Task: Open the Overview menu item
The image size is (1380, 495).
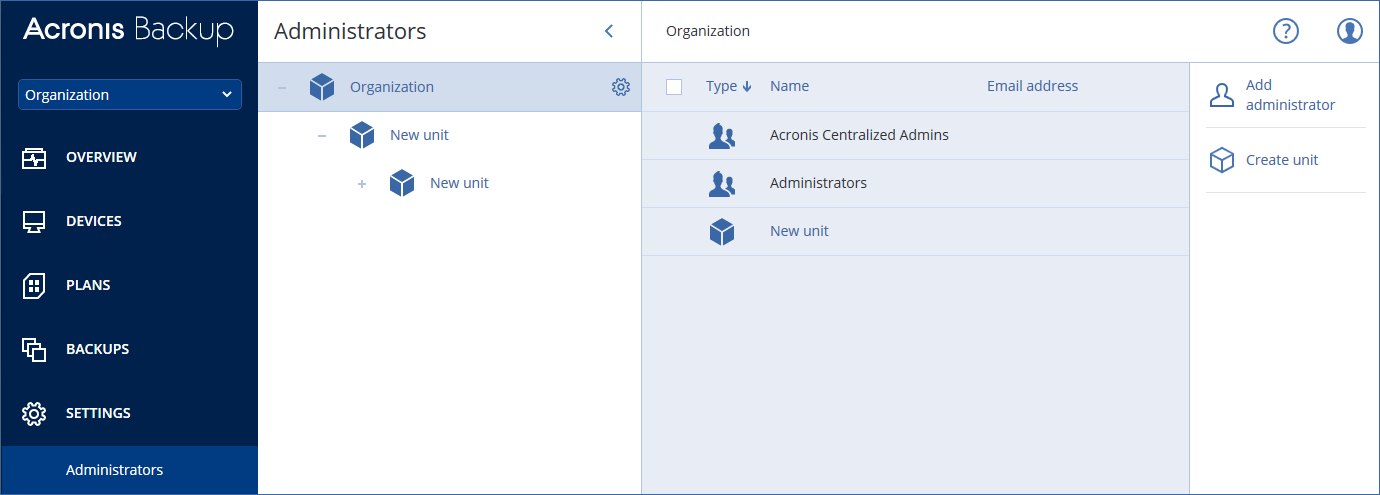Action: 101,157
